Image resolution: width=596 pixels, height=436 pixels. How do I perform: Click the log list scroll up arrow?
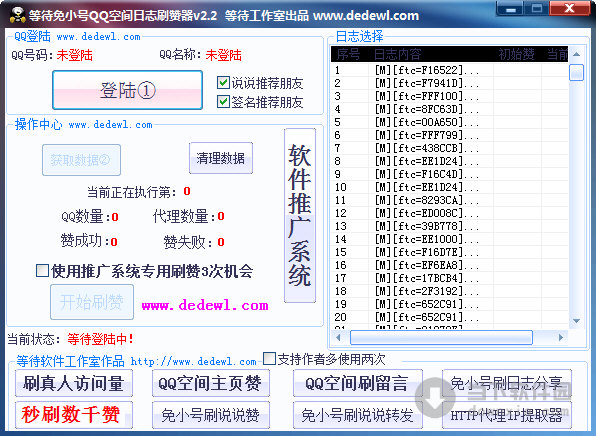tap(576, 54)
